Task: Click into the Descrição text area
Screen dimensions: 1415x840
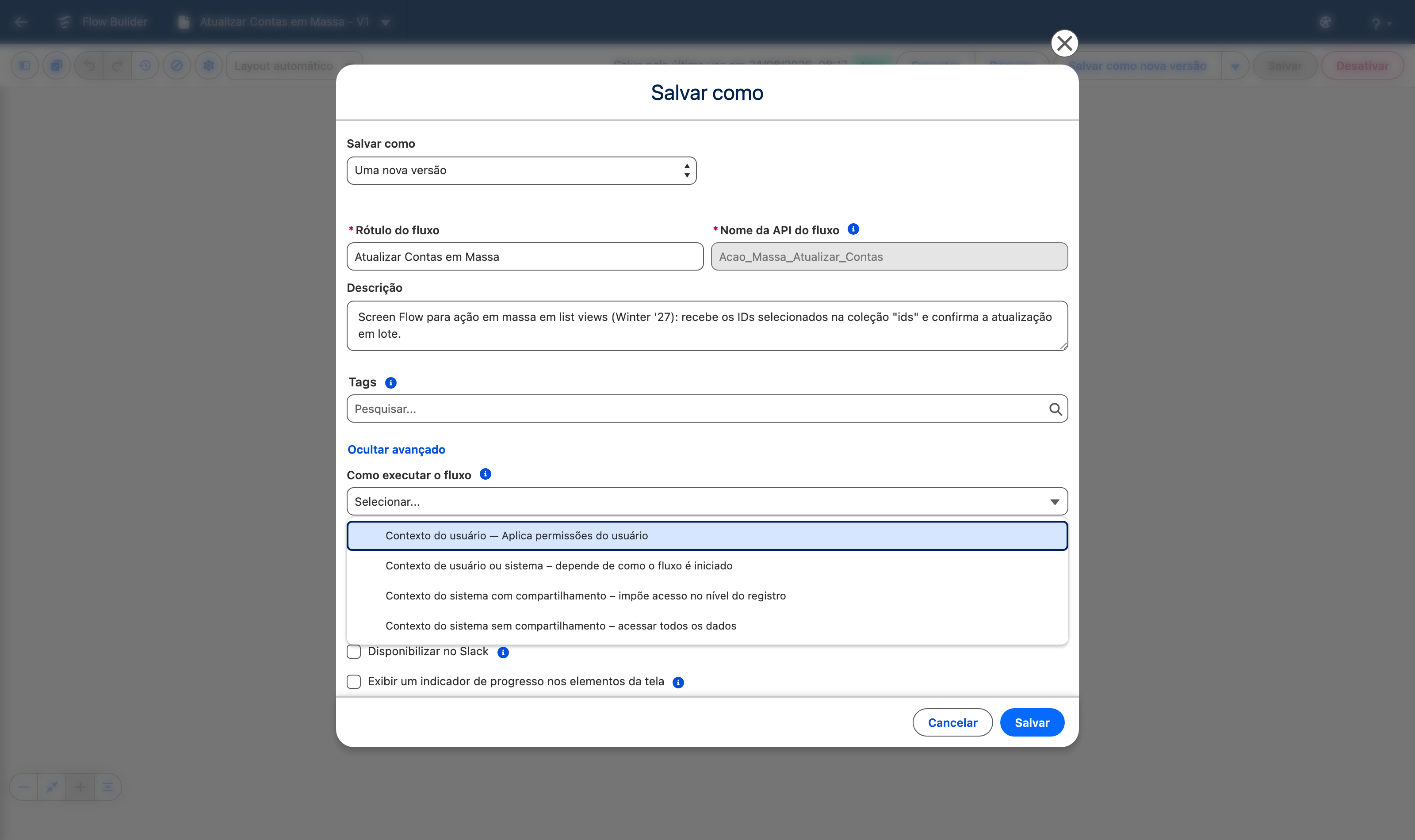Action: 707,325
